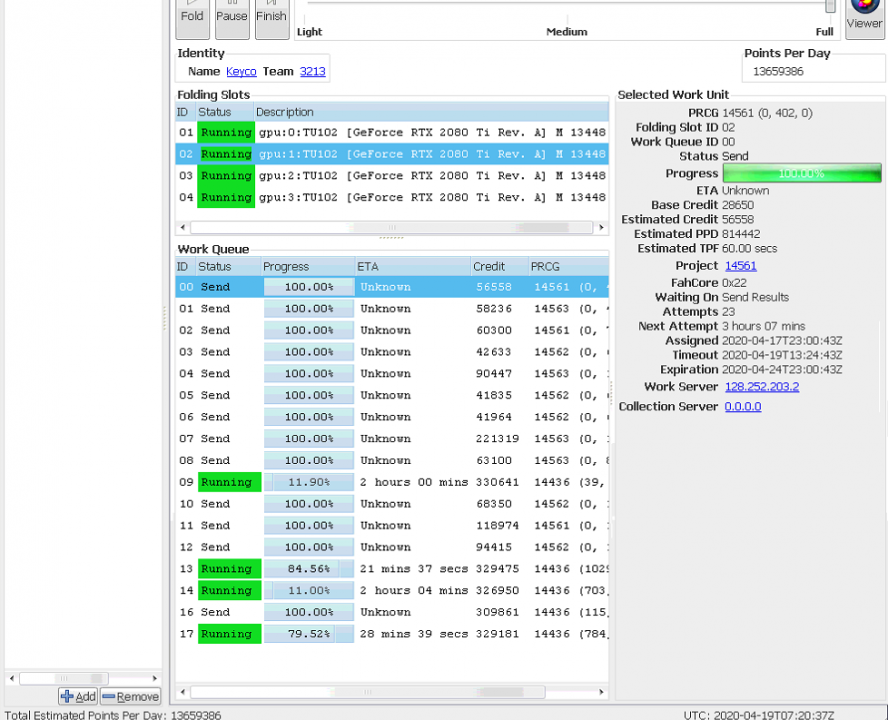Select work queue row 01 with credit 58236
This screenshot has height=720, width=888.
point(392,309)
